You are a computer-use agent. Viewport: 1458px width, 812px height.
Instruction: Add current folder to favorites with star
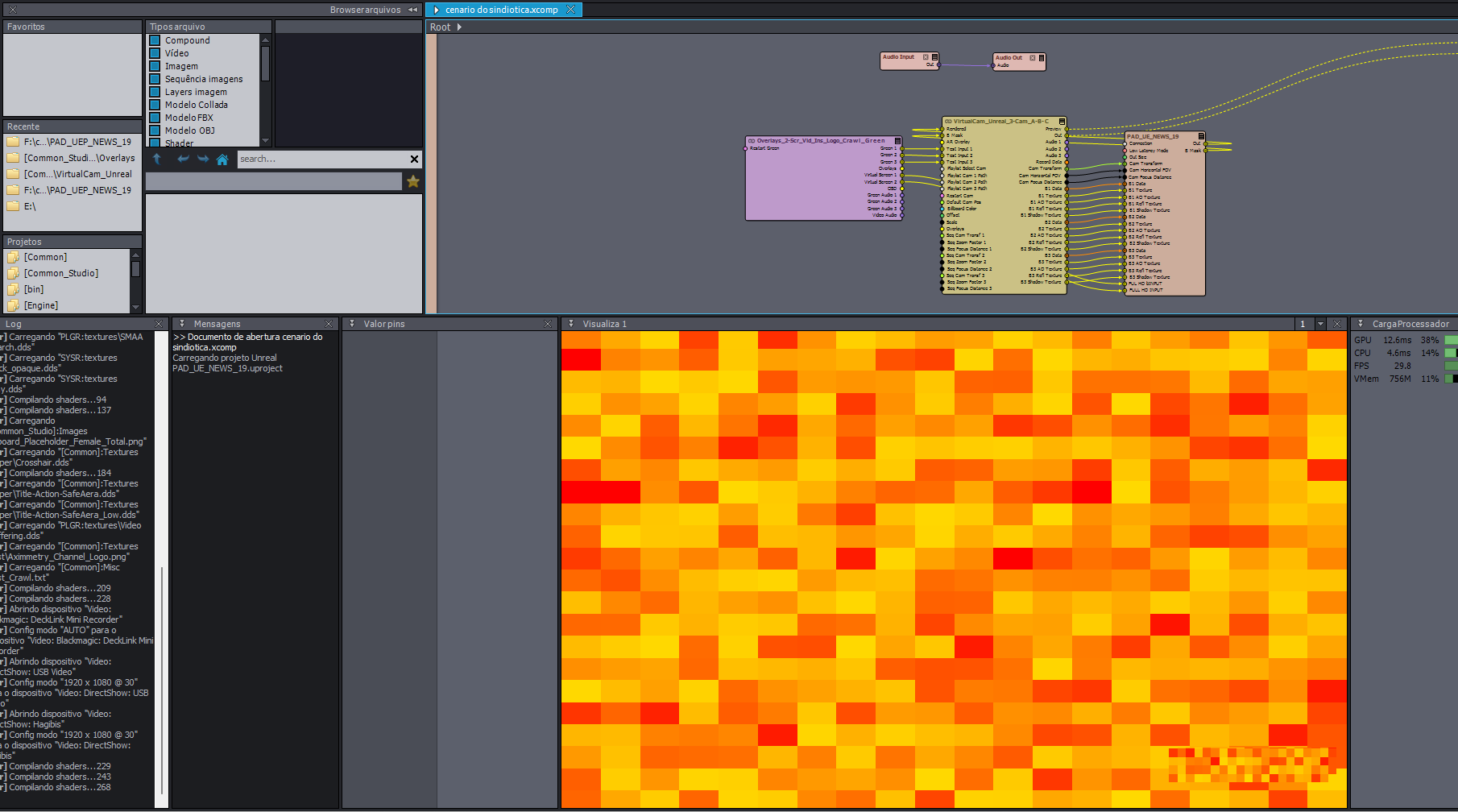coord(413,181)
